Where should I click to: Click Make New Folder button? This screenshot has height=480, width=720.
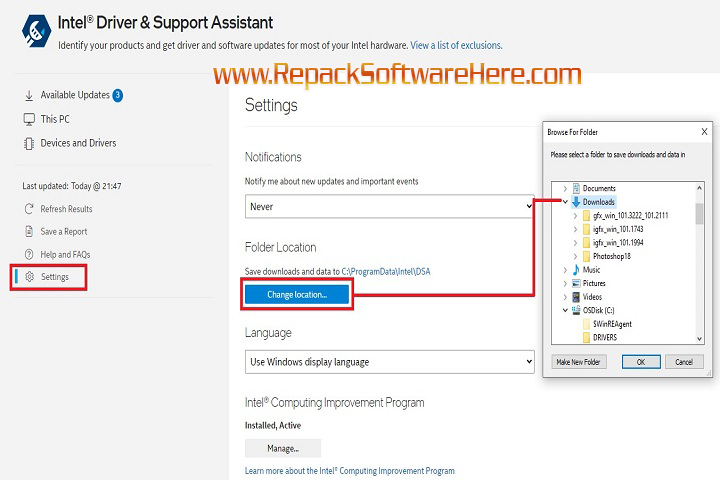pyautogui.click(x=579, y=362)
